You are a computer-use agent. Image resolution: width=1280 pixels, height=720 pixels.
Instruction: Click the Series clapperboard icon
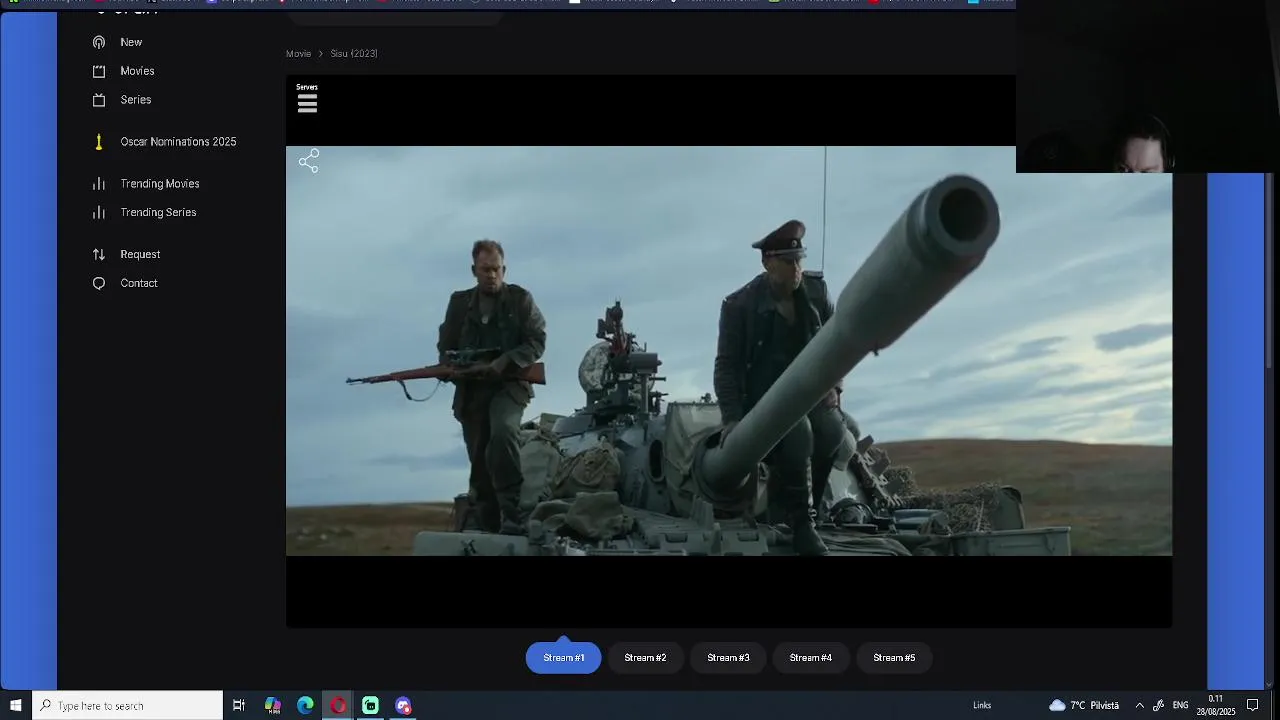click(99, 100)
